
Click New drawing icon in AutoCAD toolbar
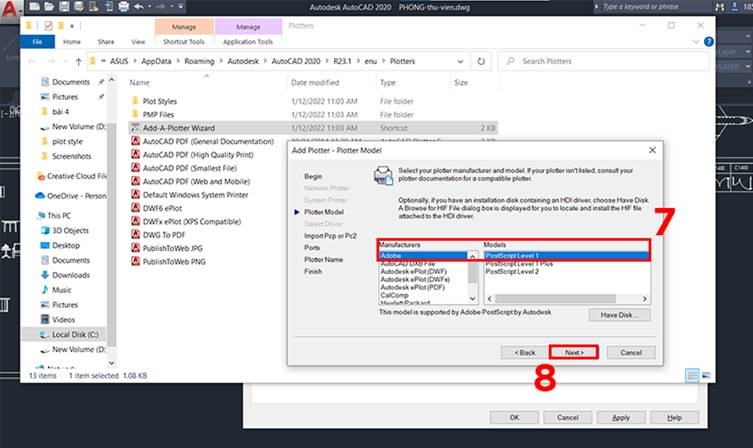[x=34, y=7]
